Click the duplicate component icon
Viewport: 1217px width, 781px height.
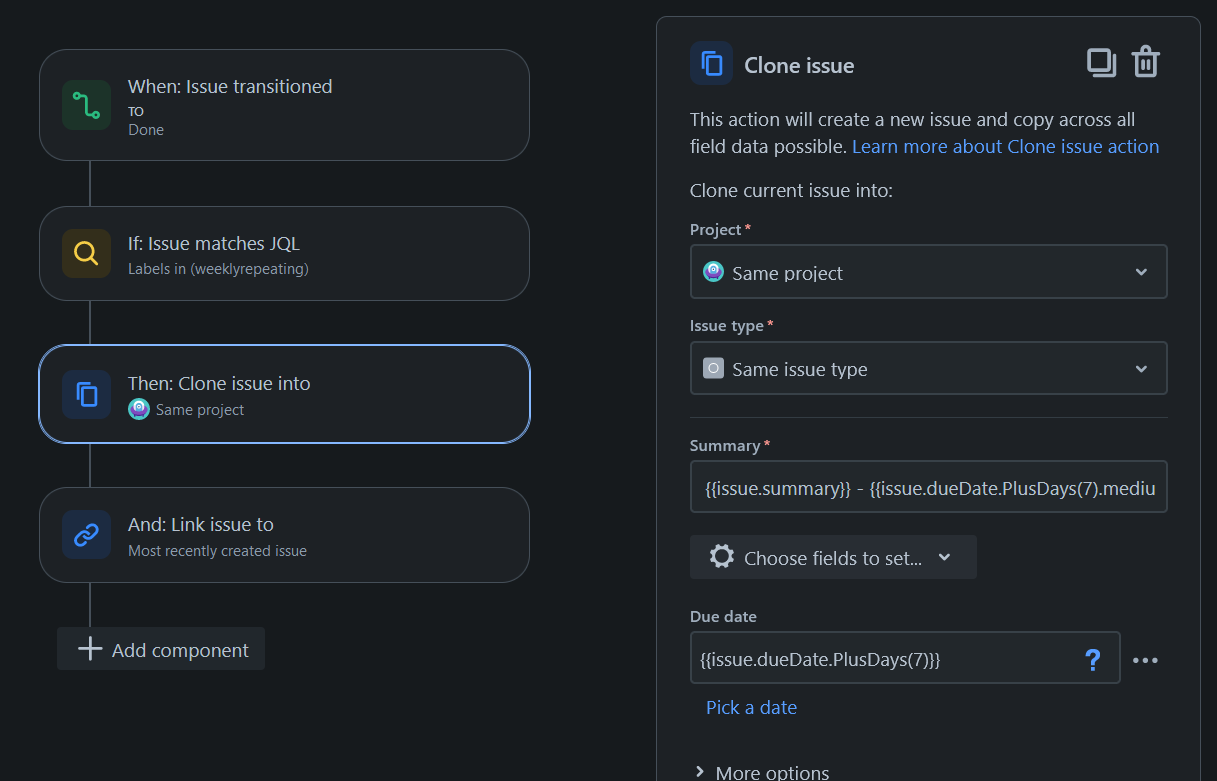point(1101,63)
